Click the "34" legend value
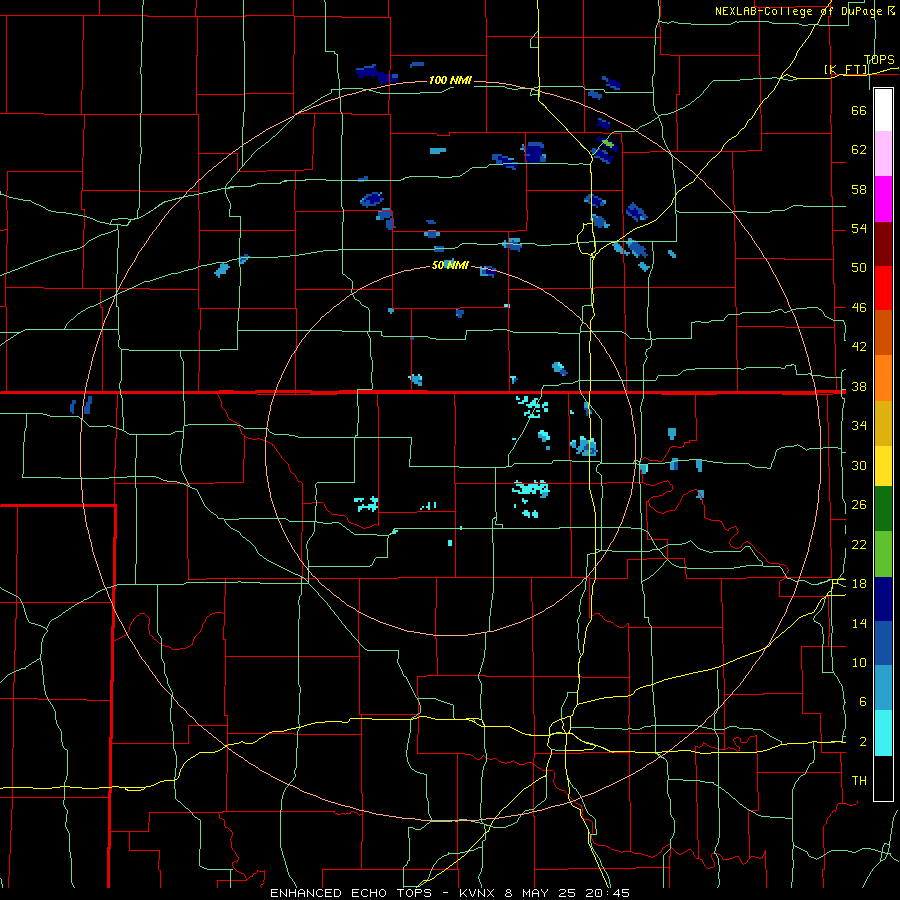 (x=859, y=426)
